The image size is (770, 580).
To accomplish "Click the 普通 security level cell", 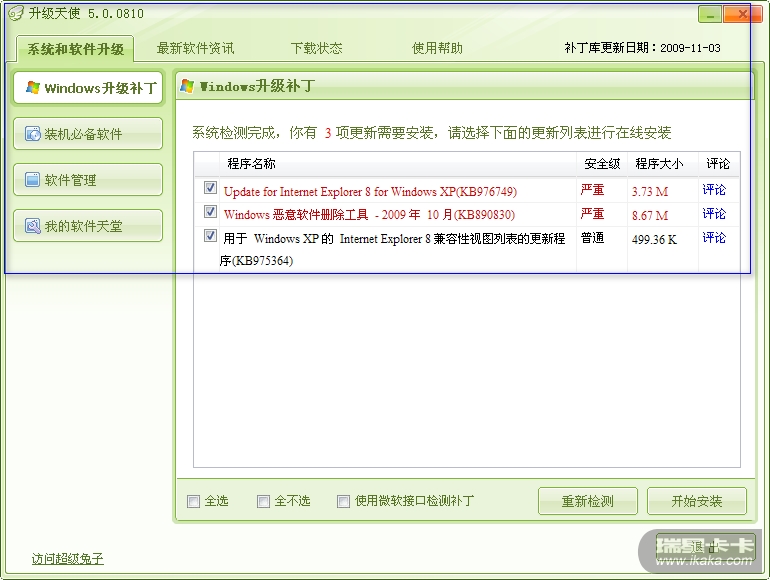I will pyautogui.click(x=592, y=238).
